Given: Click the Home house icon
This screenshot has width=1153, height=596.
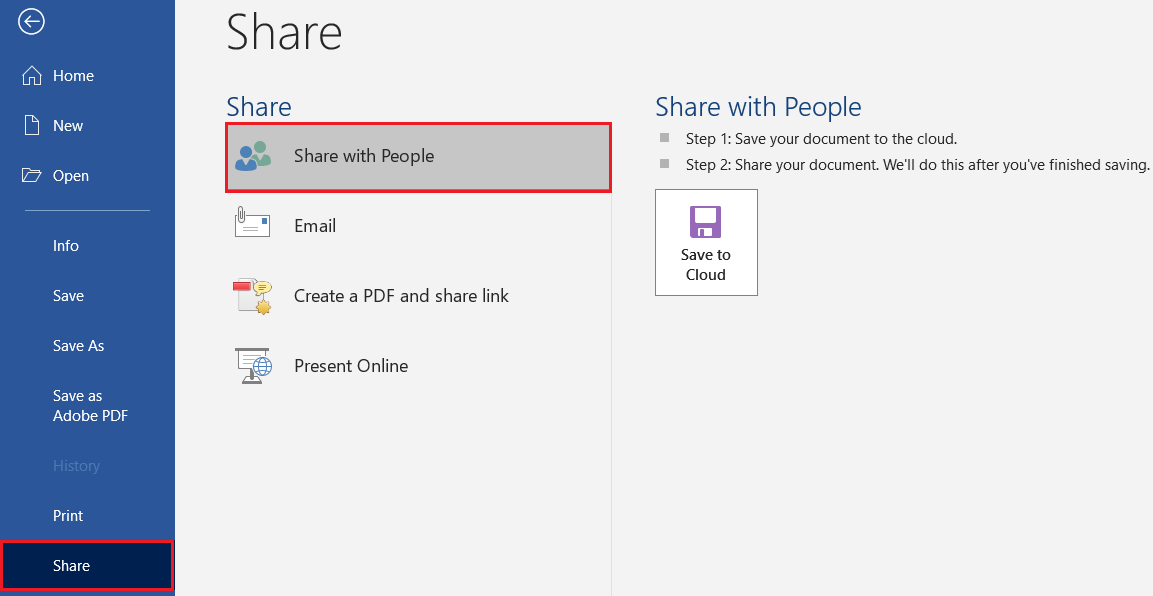Looking at the screenshot, I should click(x=32, y=76).
